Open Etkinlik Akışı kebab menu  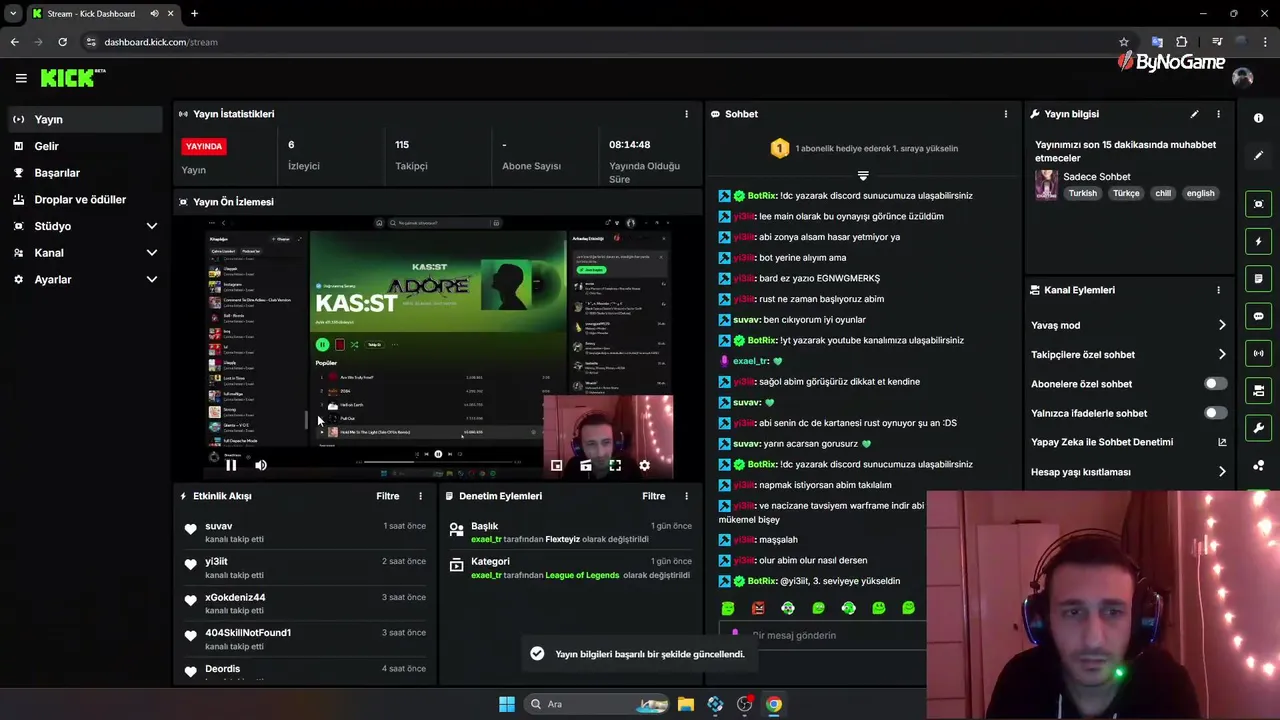(420, 496)
